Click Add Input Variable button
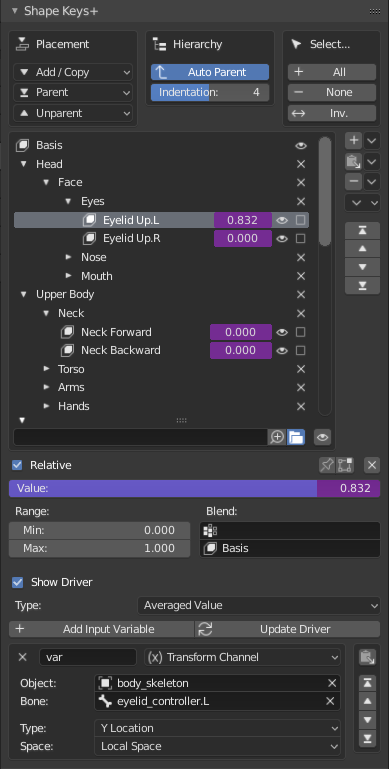 click(102, 629)
